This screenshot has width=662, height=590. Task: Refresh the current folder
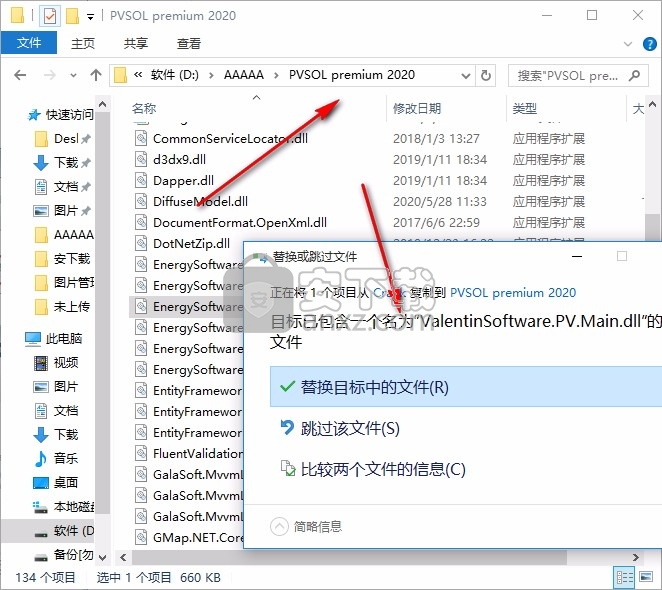pyautogui.click(x=486, y=76)
